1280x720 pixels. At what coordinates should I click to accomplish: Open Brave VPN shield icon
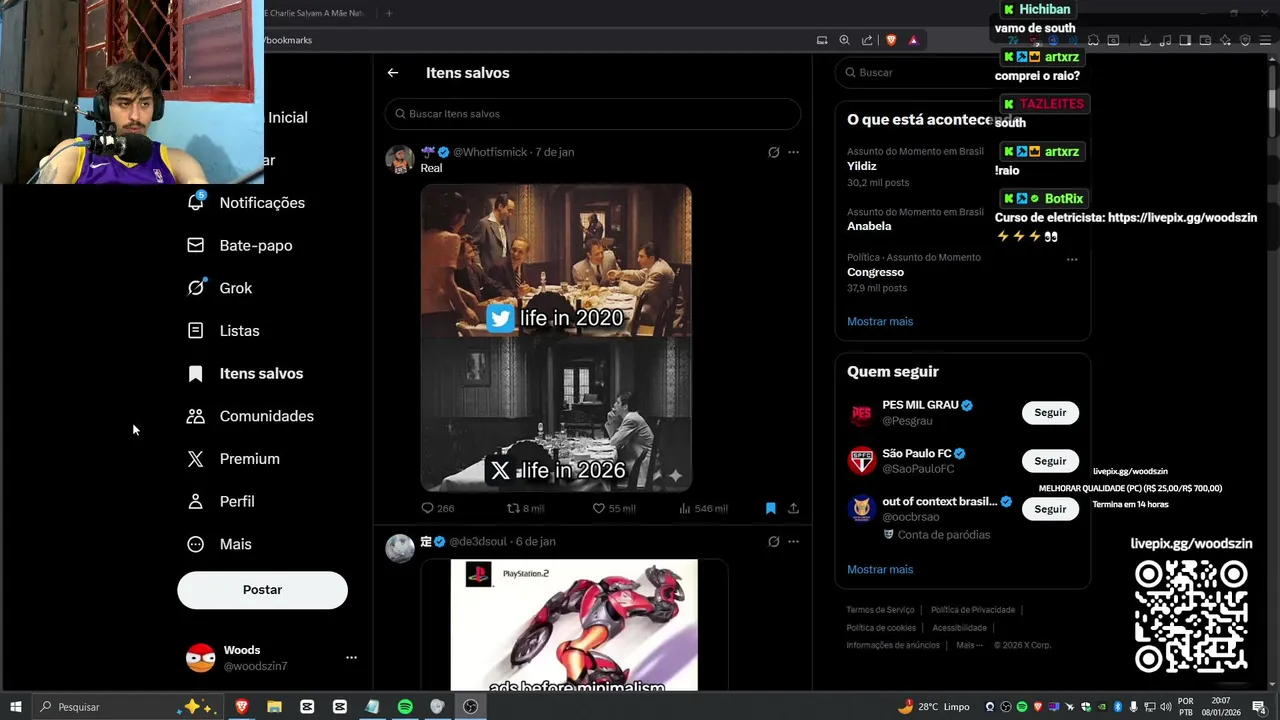(1246, 40)
